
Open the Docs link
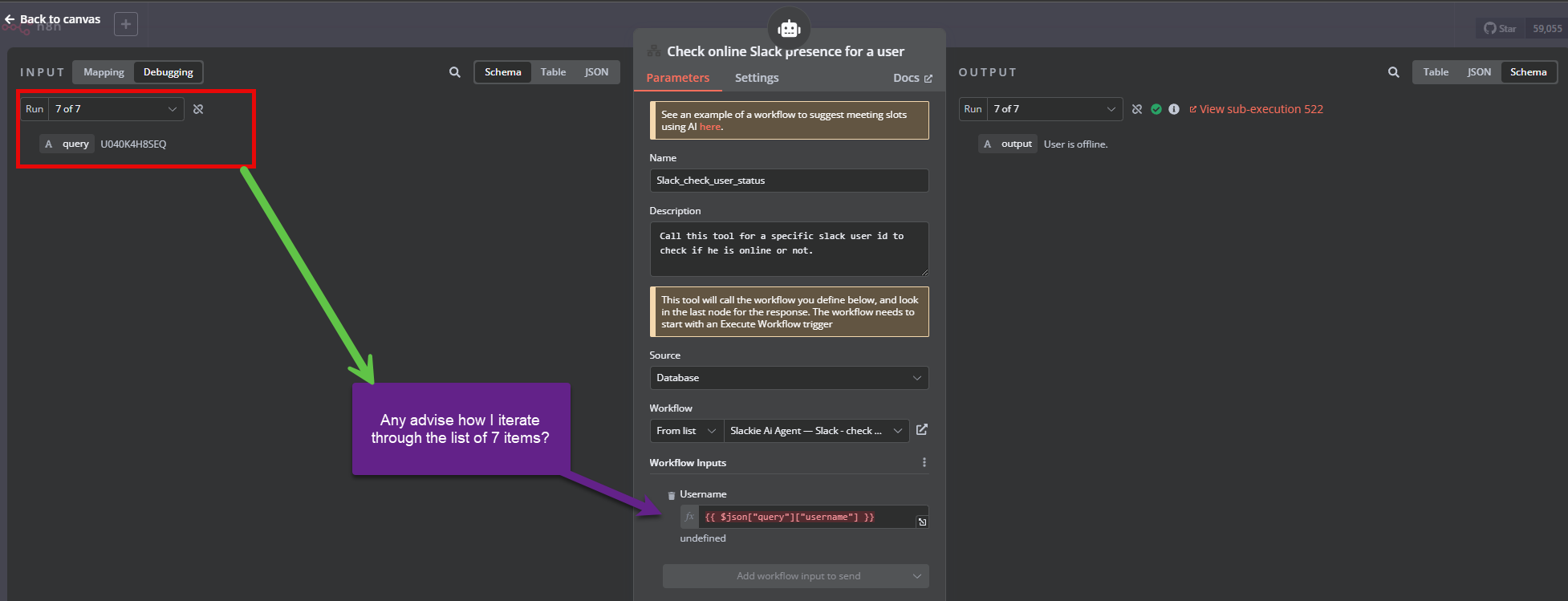pyautogui.click(x=912, y=78)
